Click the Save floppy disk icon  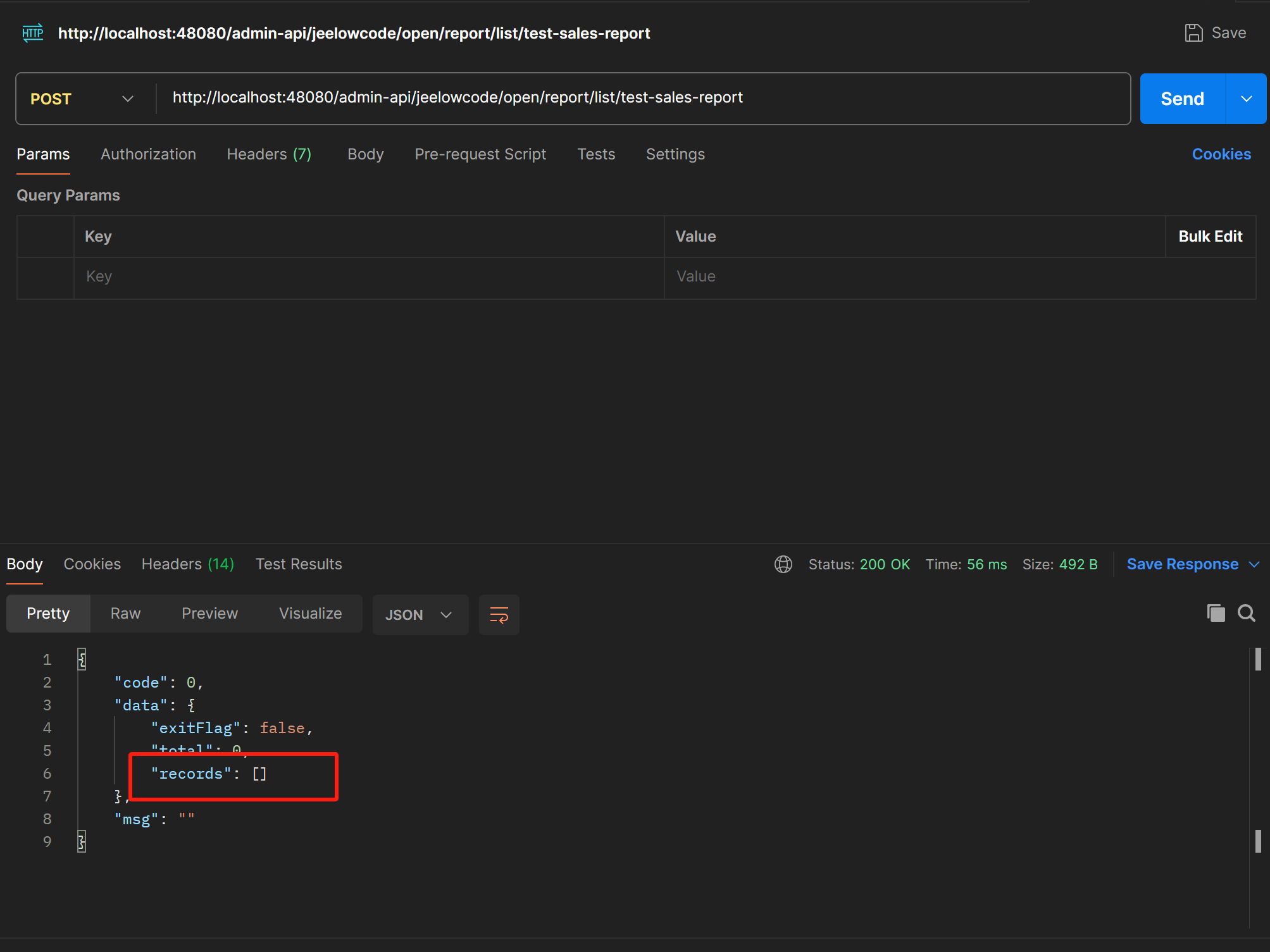coord(1193,33)
